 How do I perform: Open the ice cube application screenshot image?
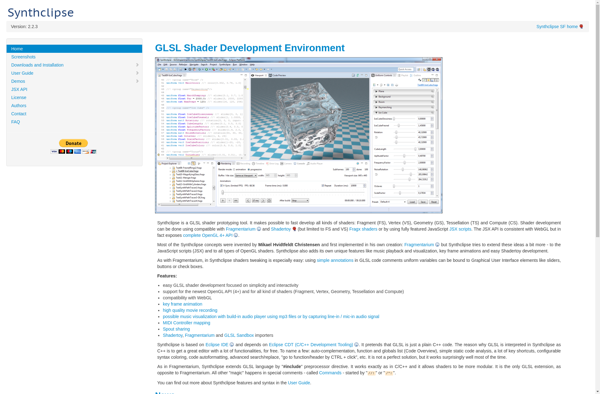click(x=299, y=135)
